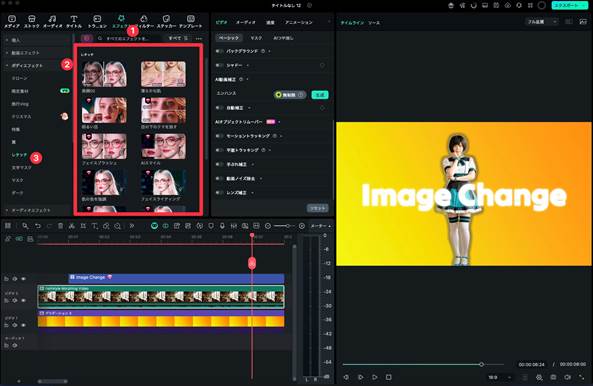The width and height of the screenshot is (593, 386).
Task: Toggle the バックグラウンド (Background) switch
Action: click(219, 51)
